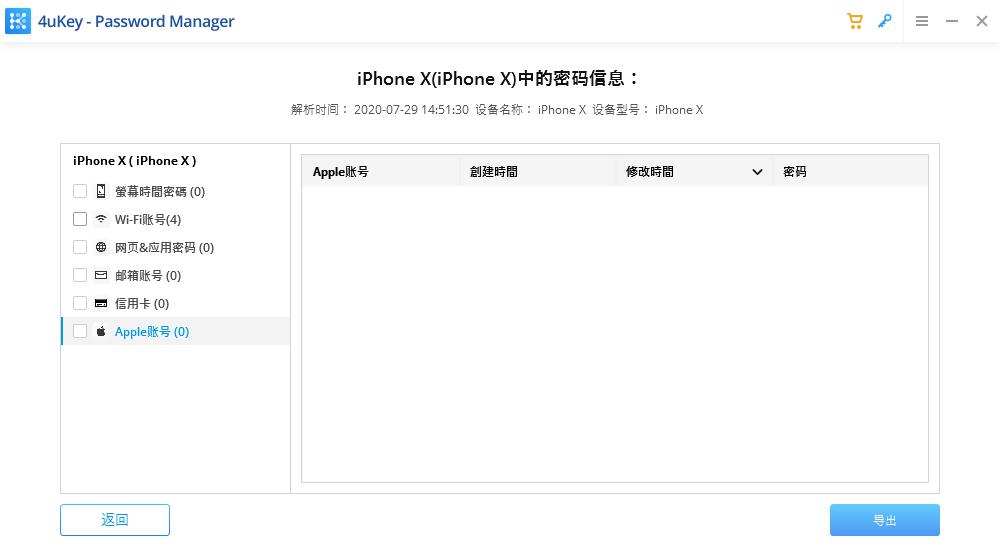Click the iPhone X ( iPhone X ) device heading
Viewport: 1000px width, 556px height.
pos(135,161)
